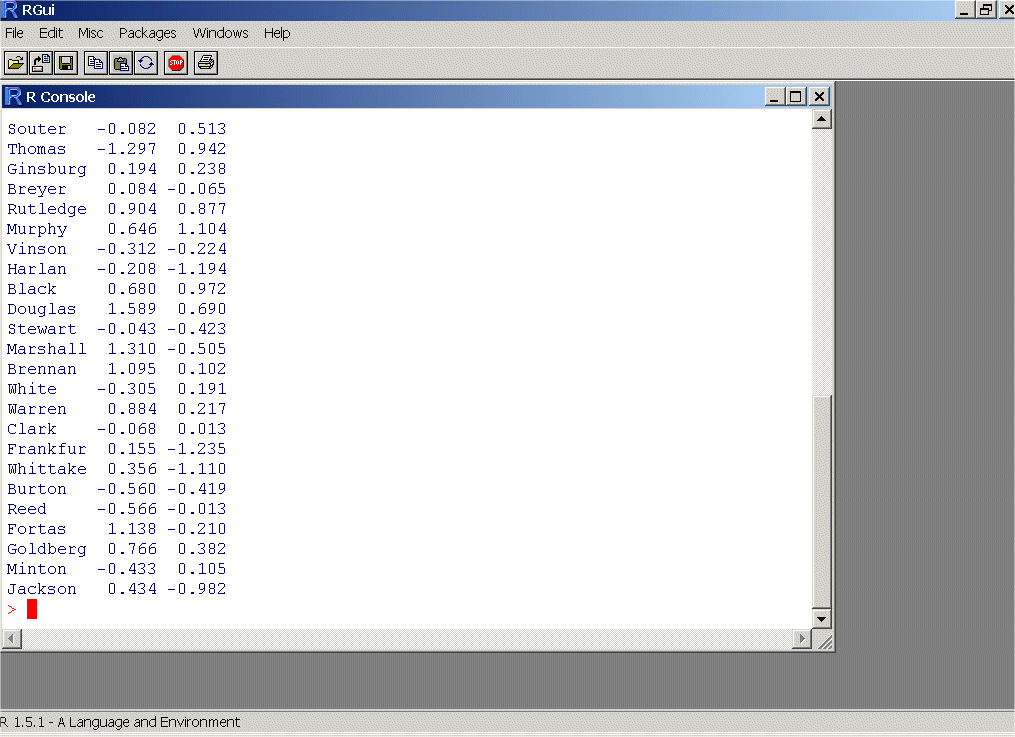
Task: Click the horizontal scrollbar left arrow
Action: [x=10, y=639]
